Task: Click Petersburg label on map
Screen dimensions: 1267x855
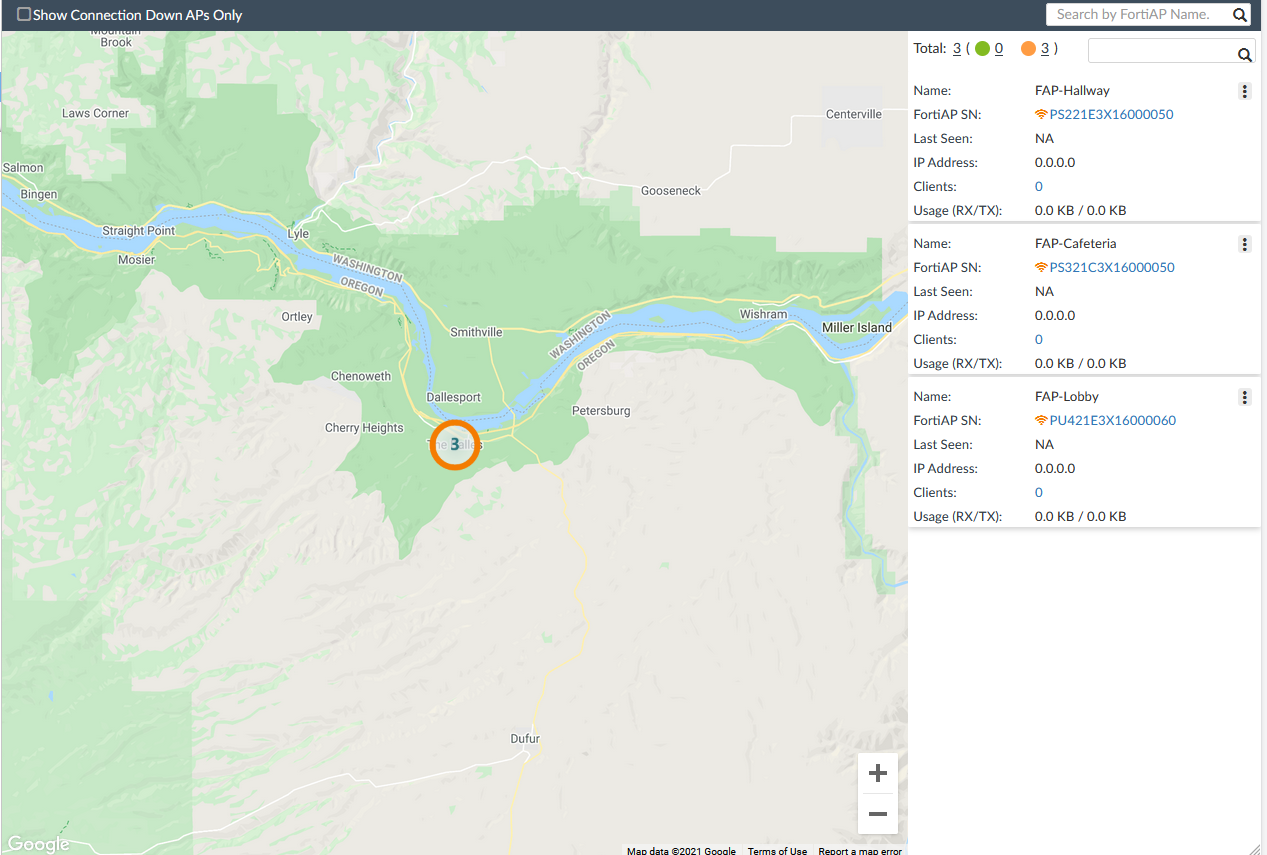Action: (x=601, y=411)
